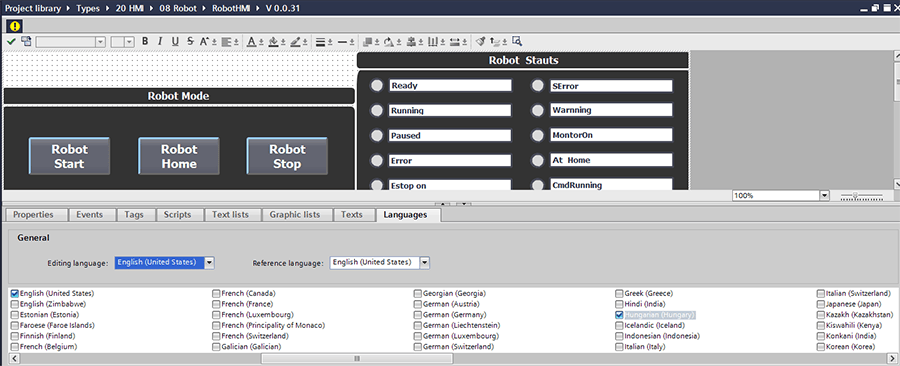Toggle italic formatting
This screenshot has width=900, height=366.
[160, 41]
